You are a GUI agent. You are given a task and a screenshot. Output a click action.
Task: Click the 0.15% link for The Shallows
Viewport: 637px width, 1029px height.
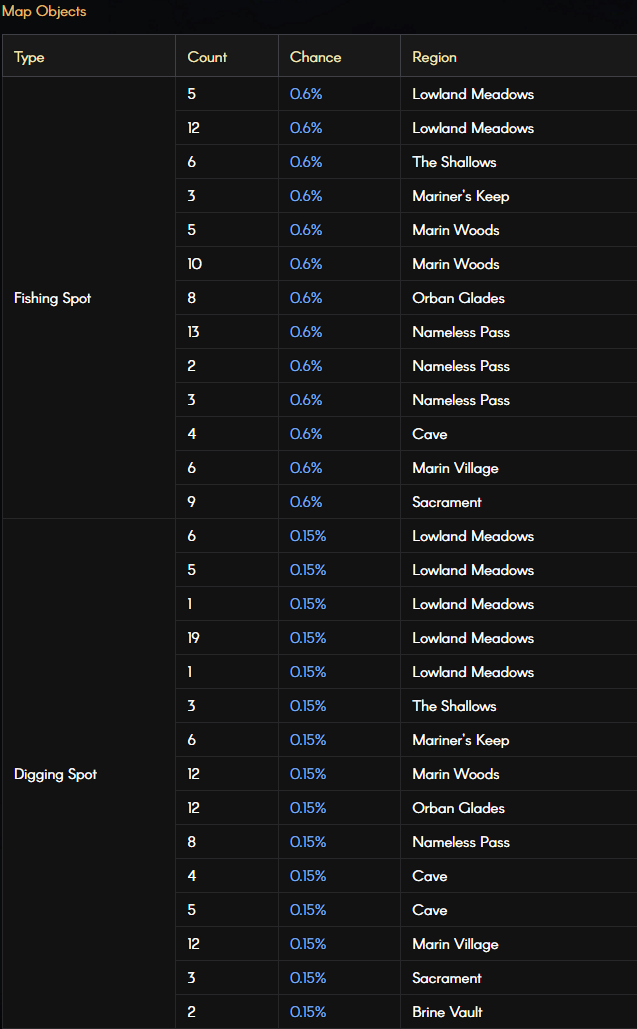point(308,706)
